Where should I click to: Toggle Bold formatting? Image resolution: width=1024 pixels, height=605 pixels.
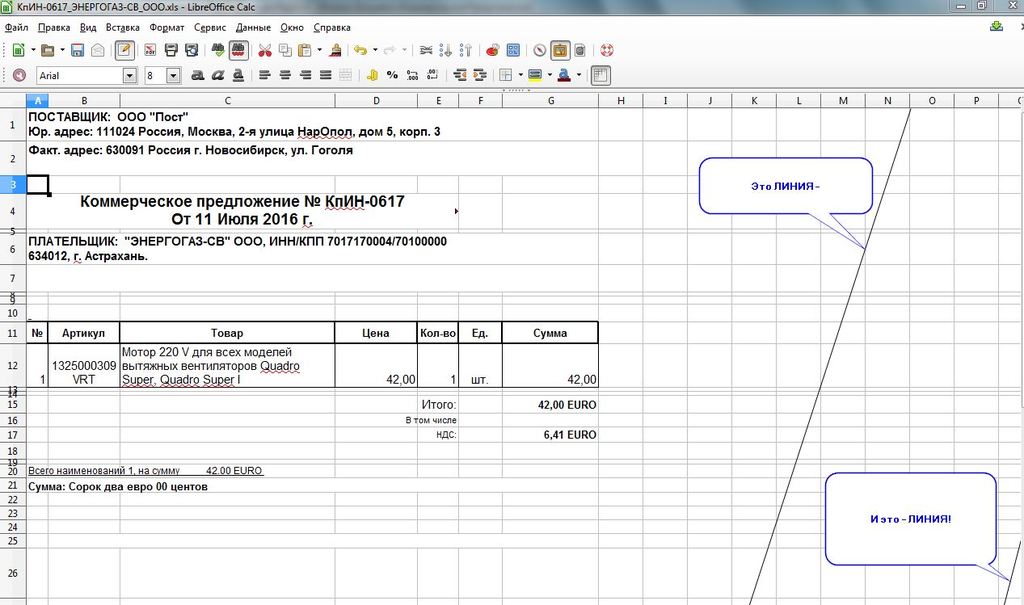click(197, 75)
